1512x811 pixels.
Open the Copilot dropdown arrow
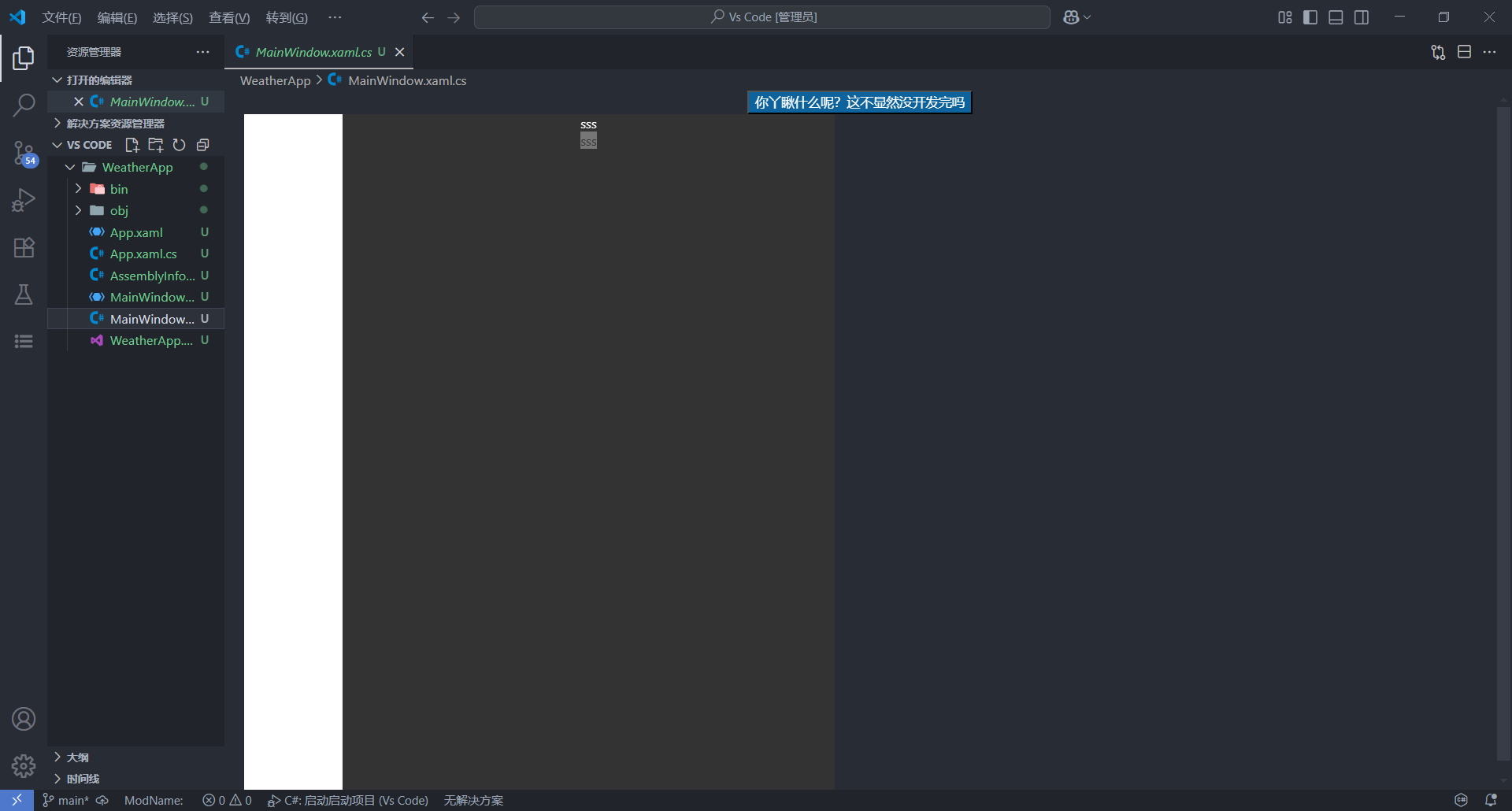click(1088, 17)
